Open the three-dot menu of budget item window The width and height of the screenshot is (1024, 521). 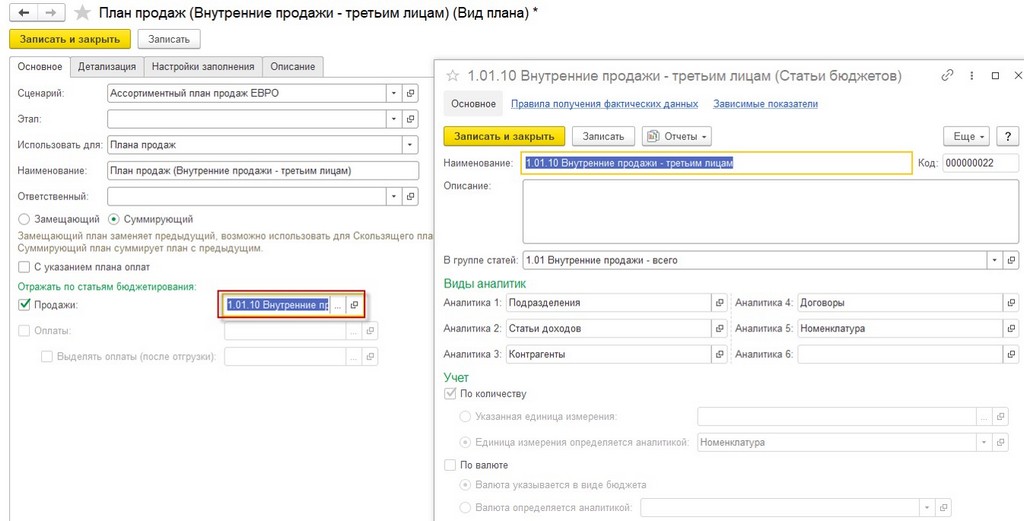click(x=972, y=76)
